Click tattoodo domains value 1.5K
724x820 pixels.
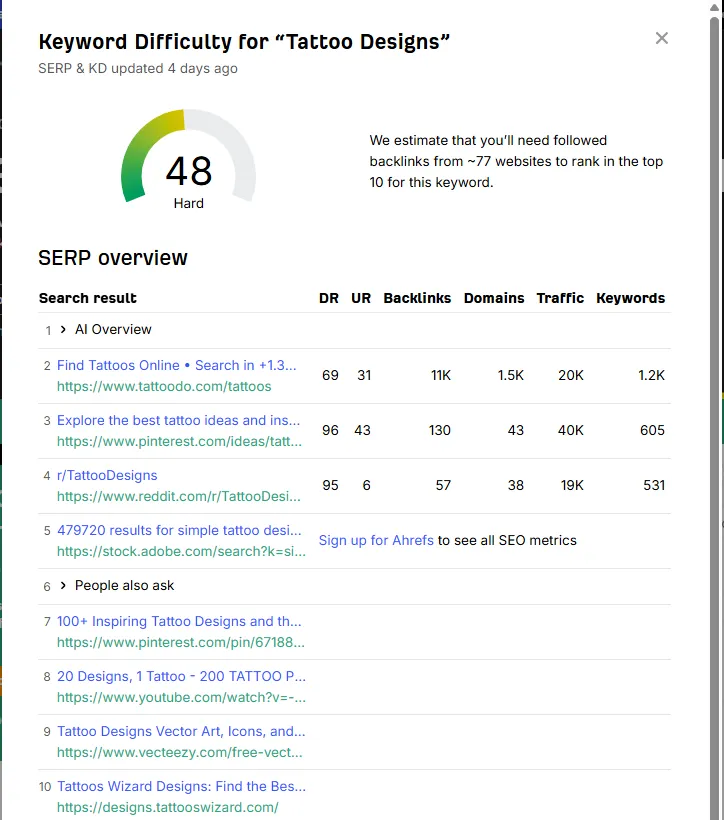[511, 375]
